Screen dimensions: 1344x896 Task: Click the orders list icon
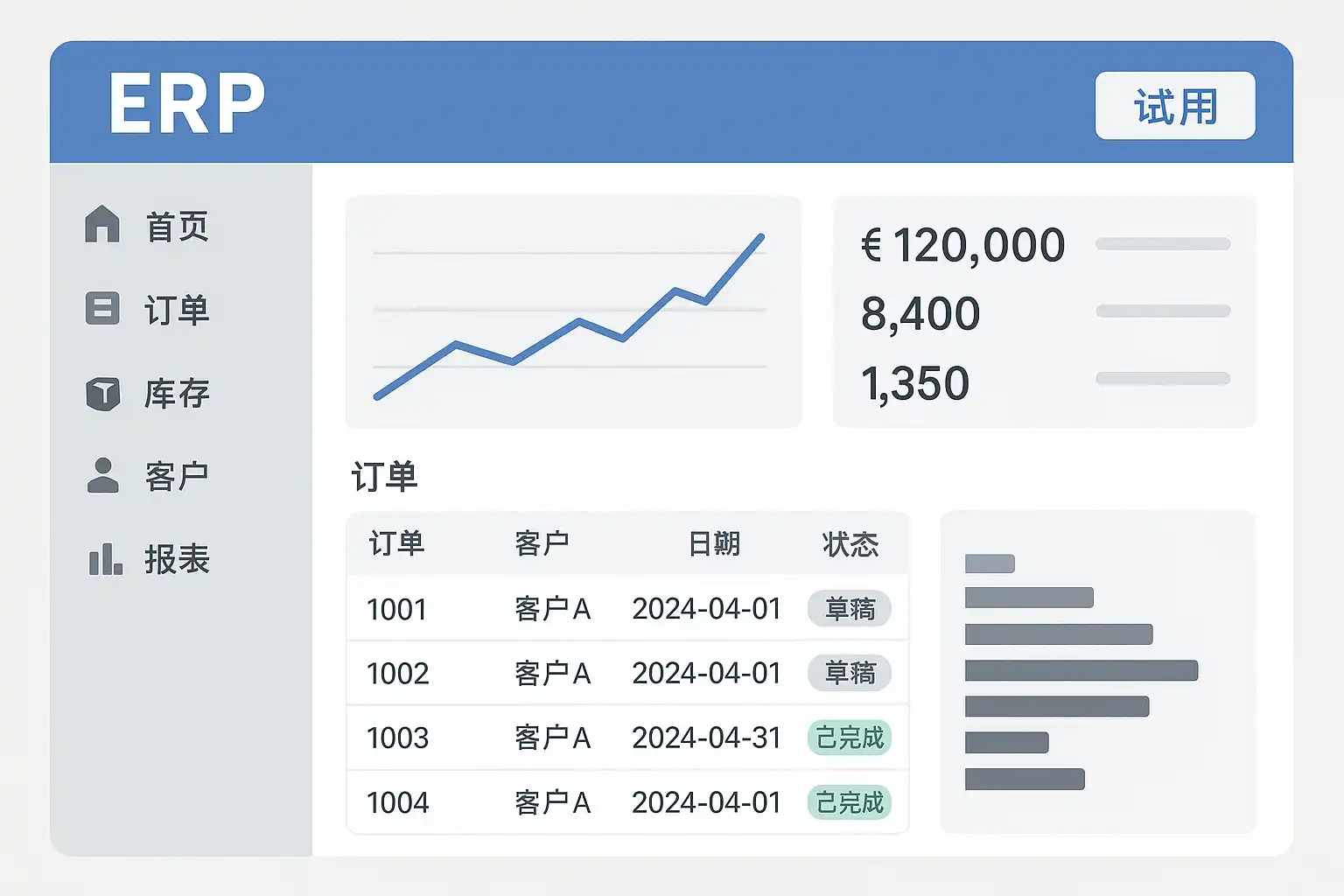point(102,308)
